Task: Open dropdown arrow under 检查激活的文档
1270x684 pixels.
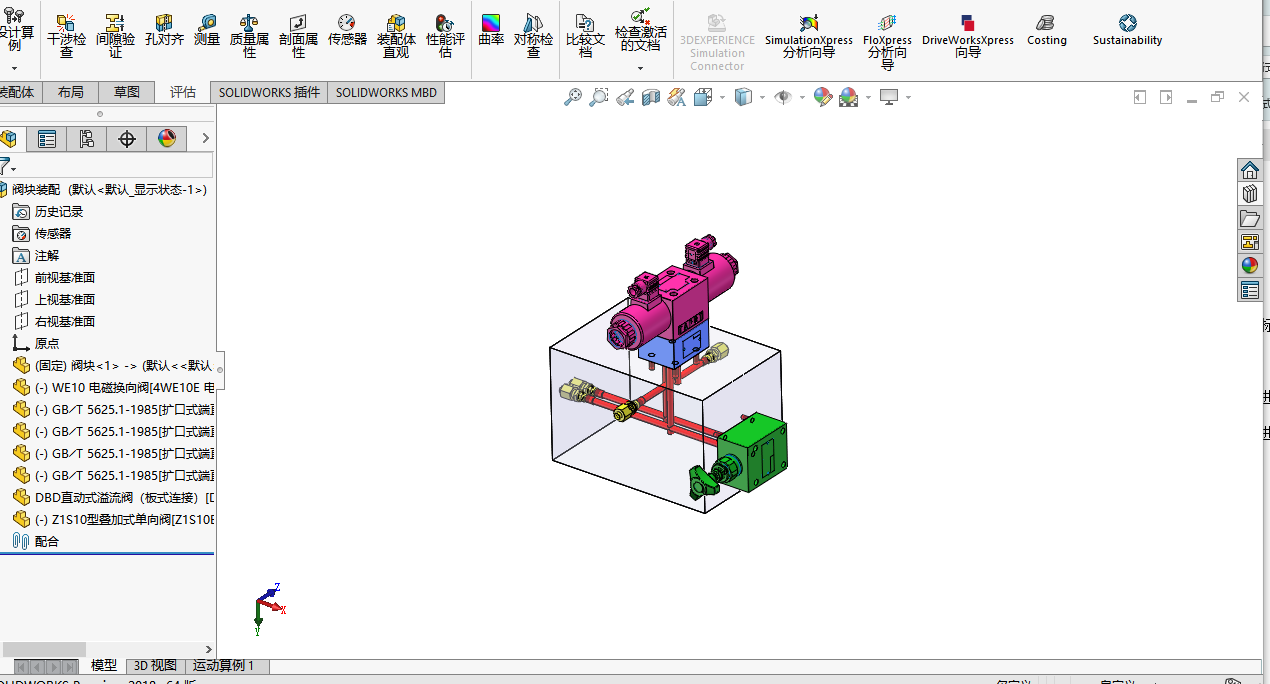Action: coord(640,68)
